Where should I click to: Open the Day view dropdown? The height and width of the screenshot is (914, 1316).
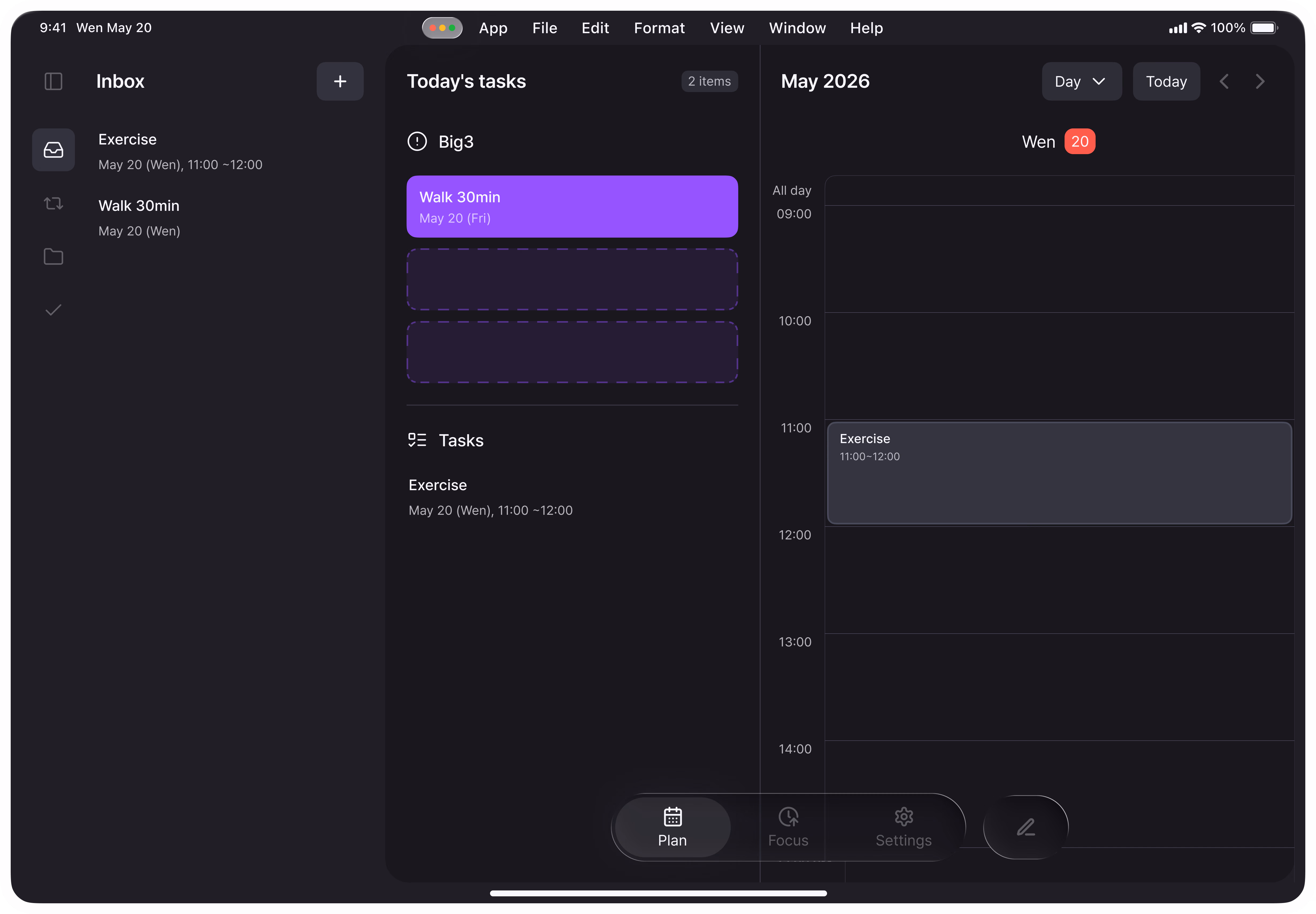click(1081, 81)
